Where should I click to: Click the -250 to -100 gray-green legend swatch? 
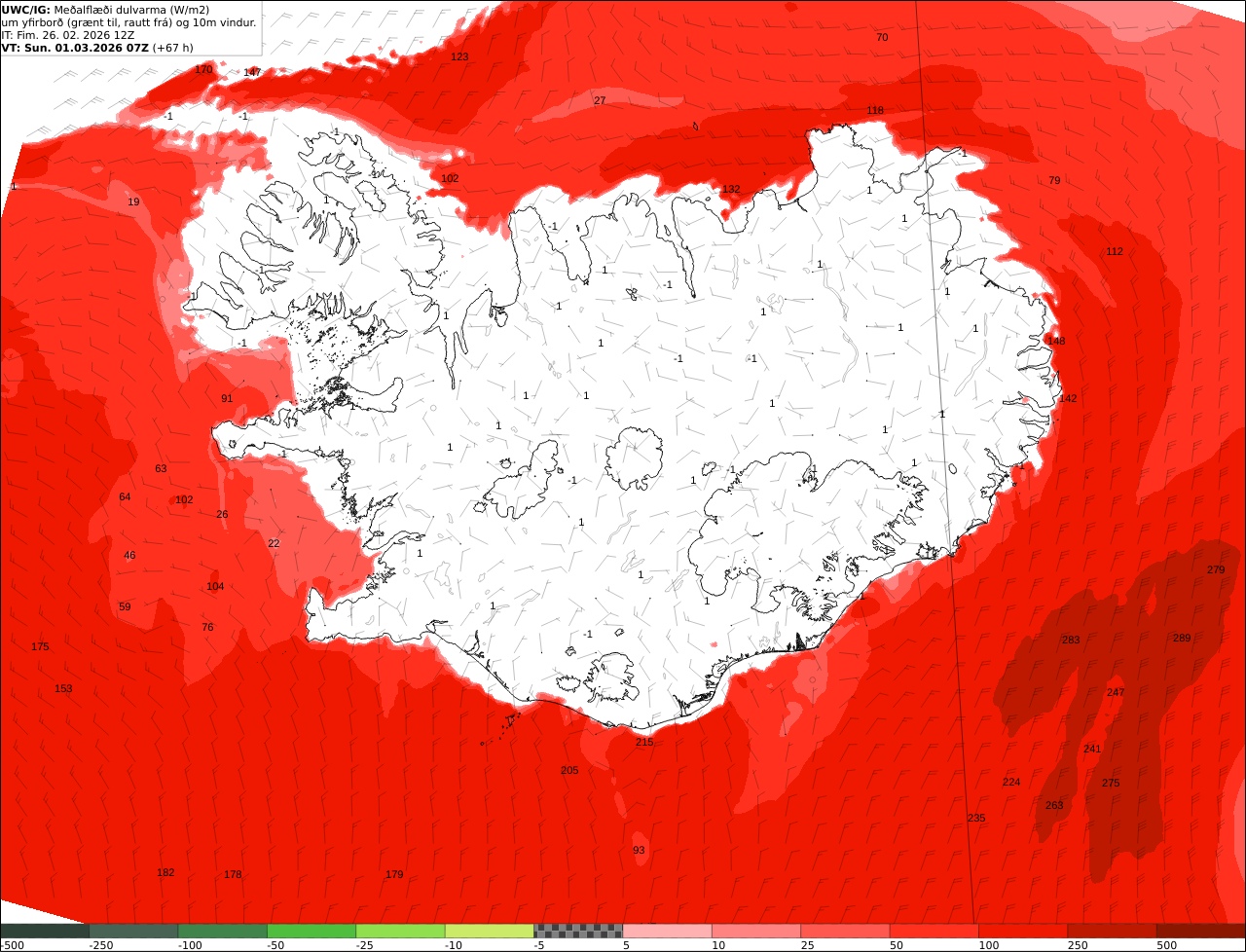[x=133, y=931]
